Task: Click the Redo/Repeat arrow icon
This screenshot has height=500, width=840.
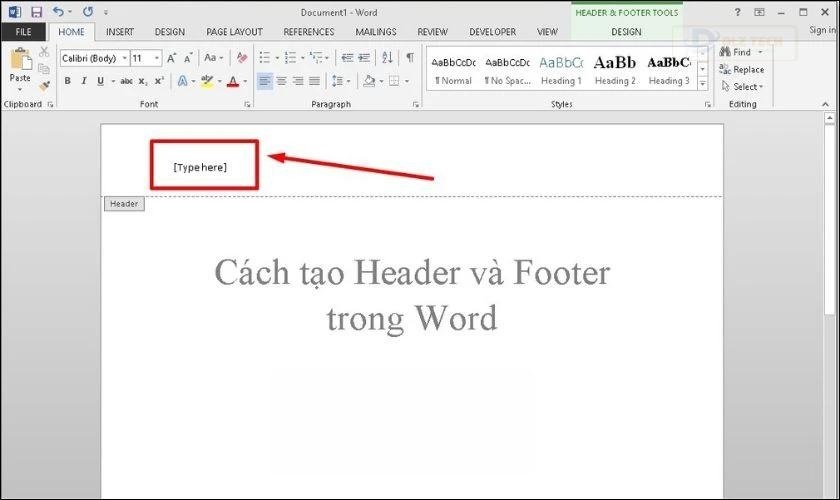Action: point(88,11)
